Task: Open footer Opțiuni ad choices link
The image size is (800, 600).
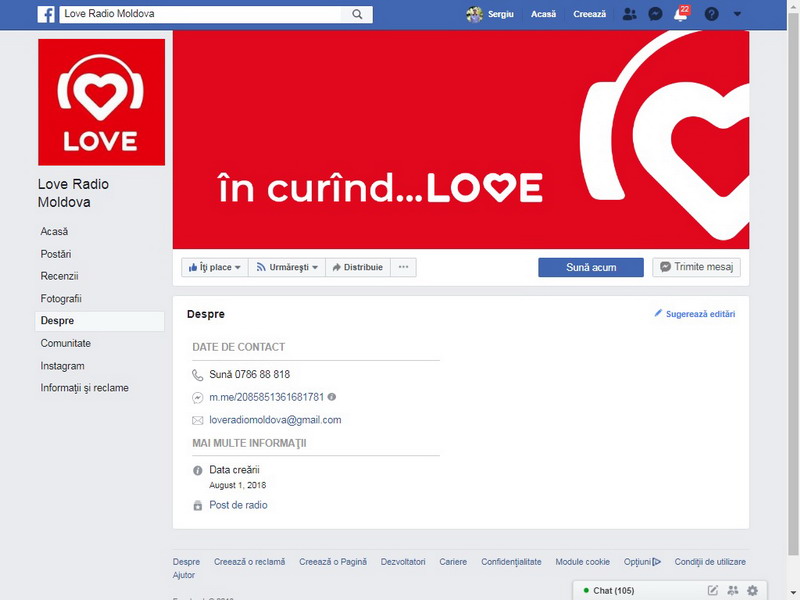Action: pyautogui.click(x=642, y=562)
